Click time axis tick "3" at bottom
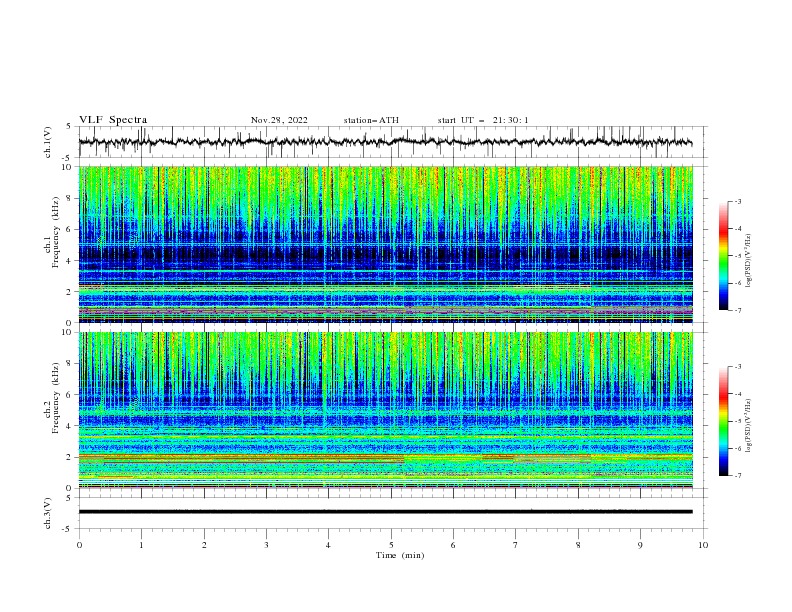 [x=266, y=545]
